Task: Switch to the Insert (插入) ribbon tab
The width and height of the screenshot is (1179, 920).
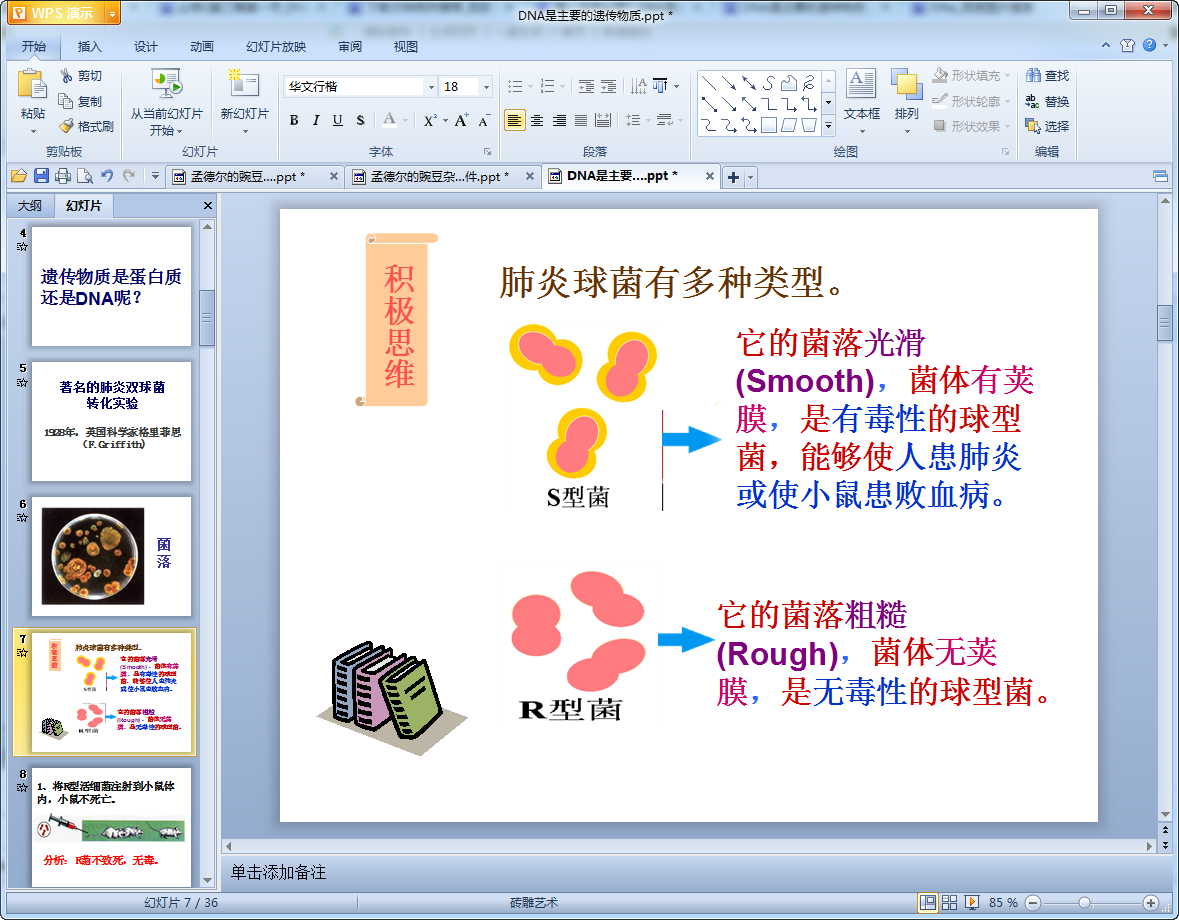Action: (89, 47)
